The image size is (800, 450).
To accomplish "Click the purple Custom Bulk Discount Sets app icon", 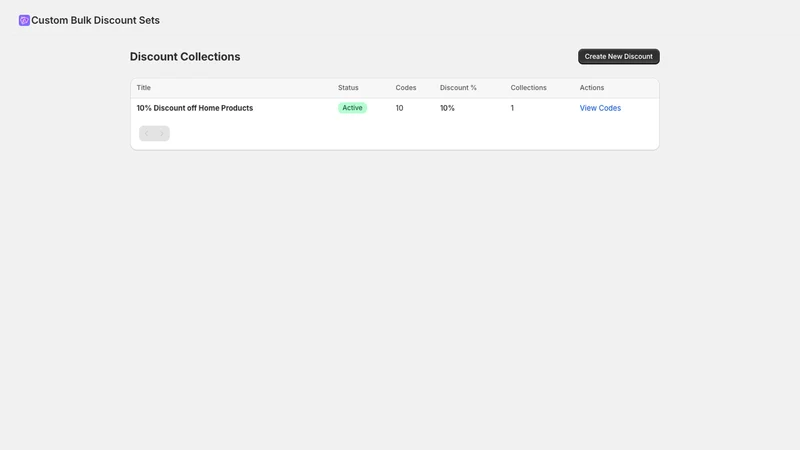I will 24,20.
